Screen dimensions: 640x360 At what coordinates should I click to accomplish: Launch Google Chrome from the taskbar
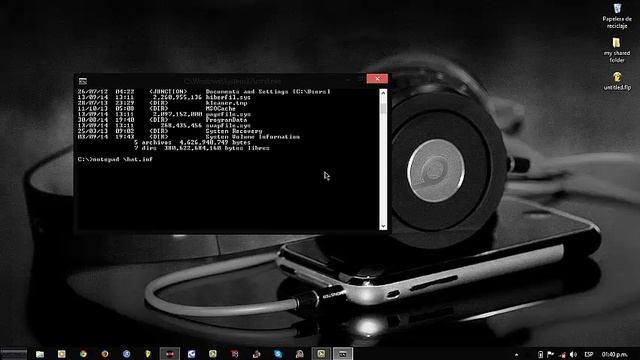pos(83,354)
